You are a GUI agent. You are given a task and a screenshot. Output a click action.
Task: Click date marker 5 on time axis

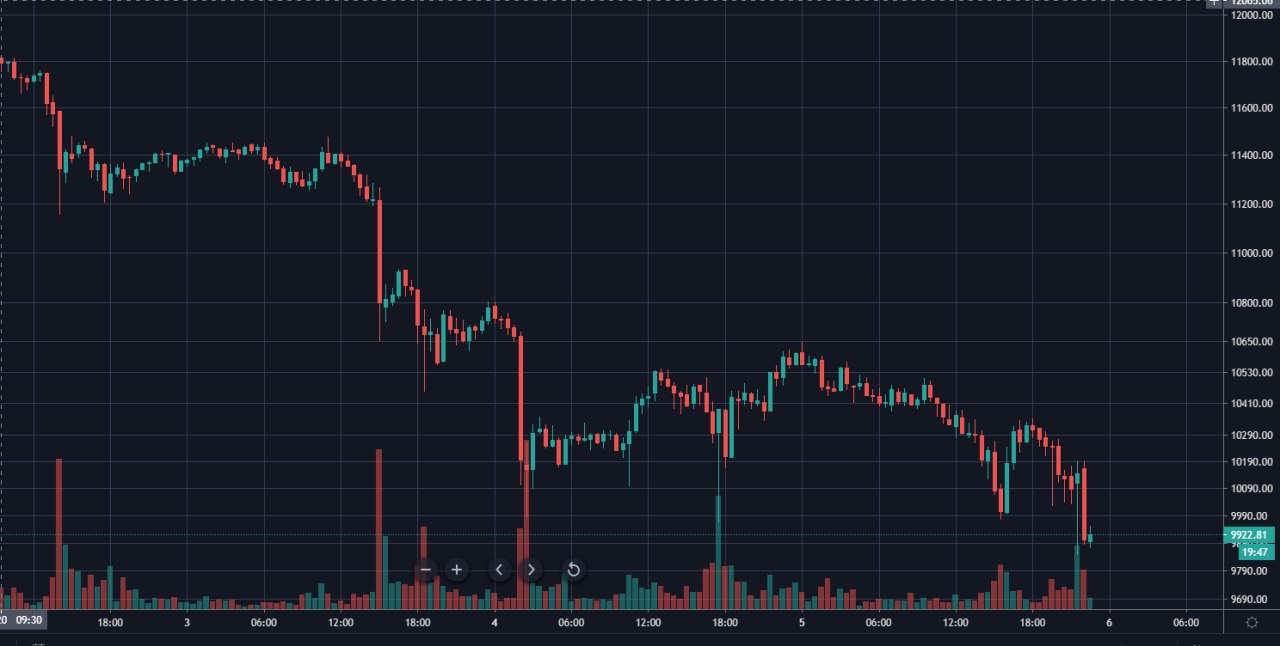[802, 622]
